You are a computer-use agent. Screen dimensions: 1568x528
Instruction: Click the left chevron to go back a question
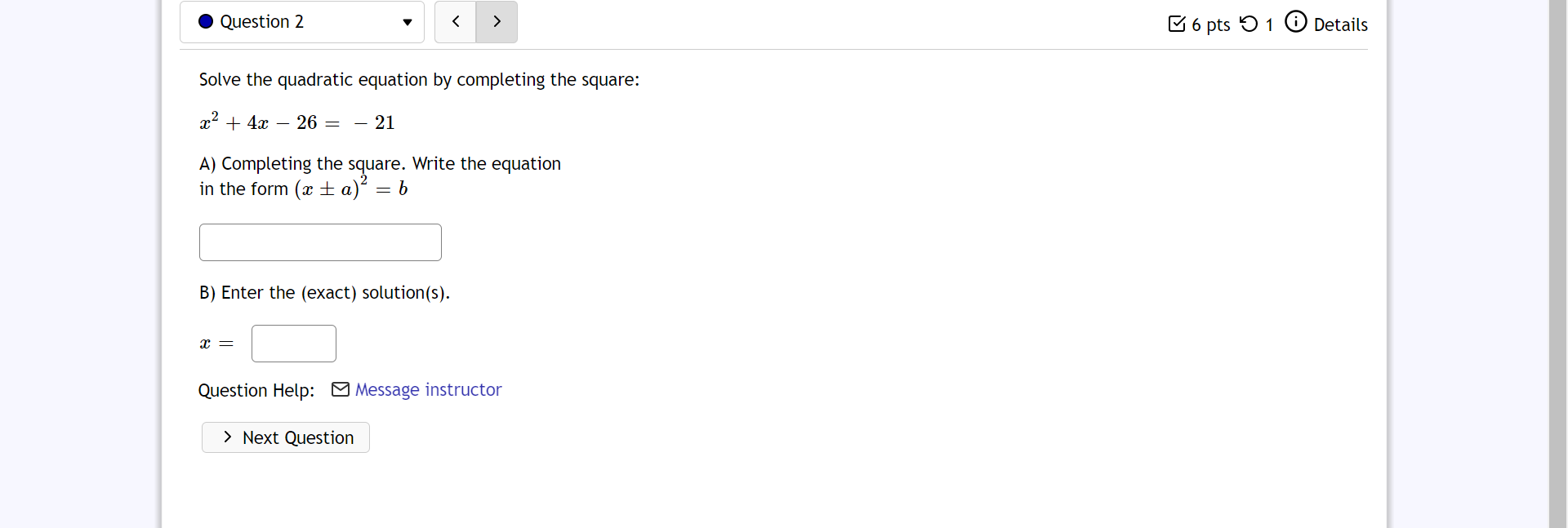coord(455,22)
